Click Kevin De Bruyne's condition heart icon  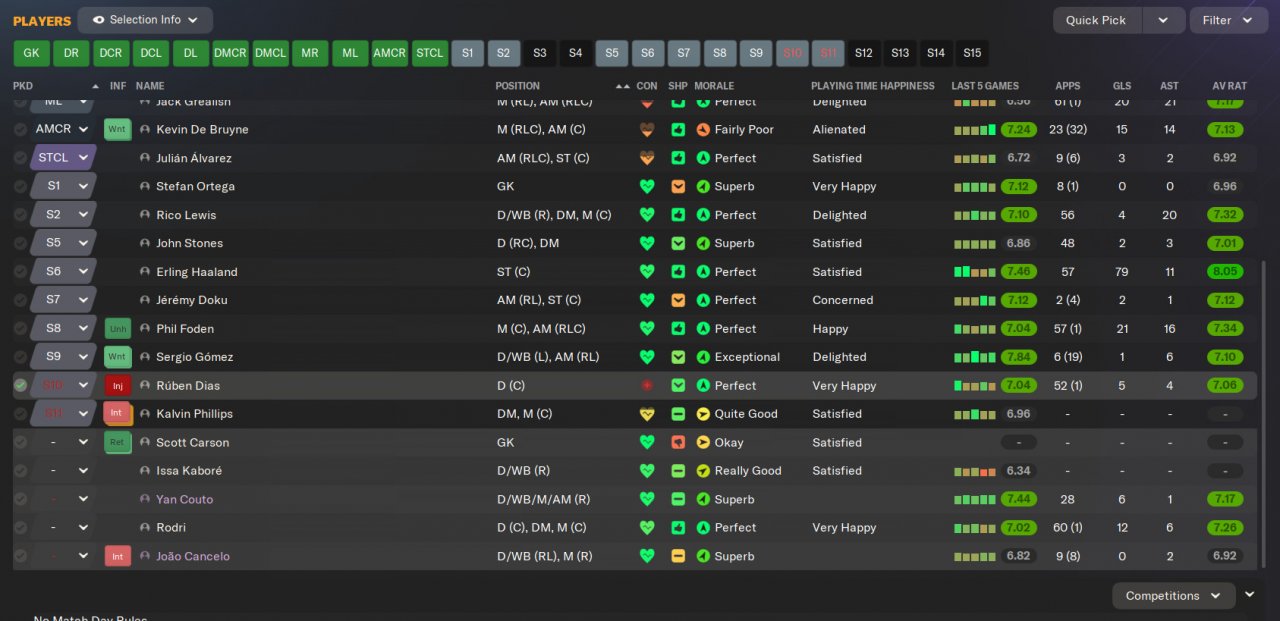point(647,129)
